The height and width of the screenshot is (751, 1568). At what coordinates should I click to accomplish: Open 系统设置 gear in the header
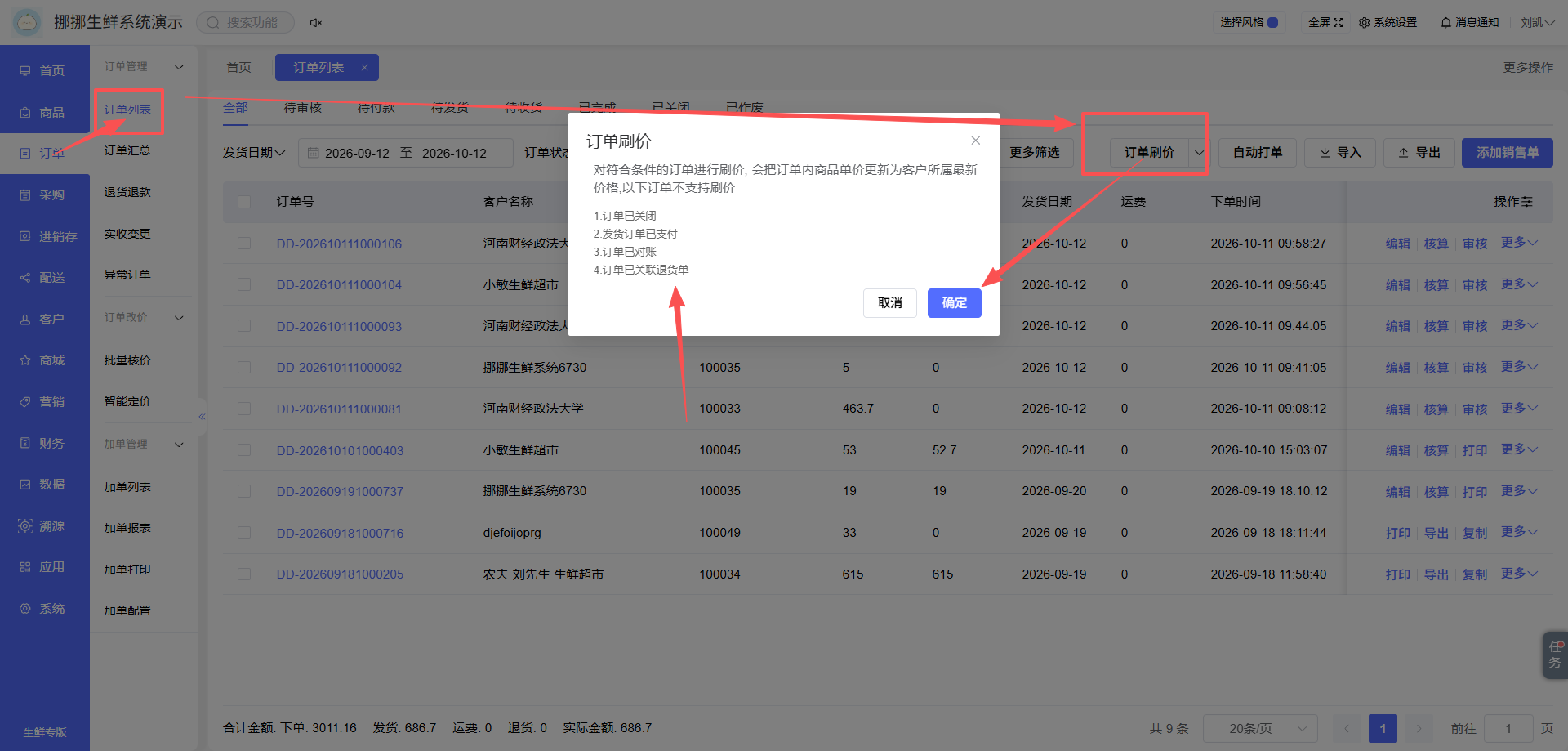pyautogui.click(x=1388, y=23)
